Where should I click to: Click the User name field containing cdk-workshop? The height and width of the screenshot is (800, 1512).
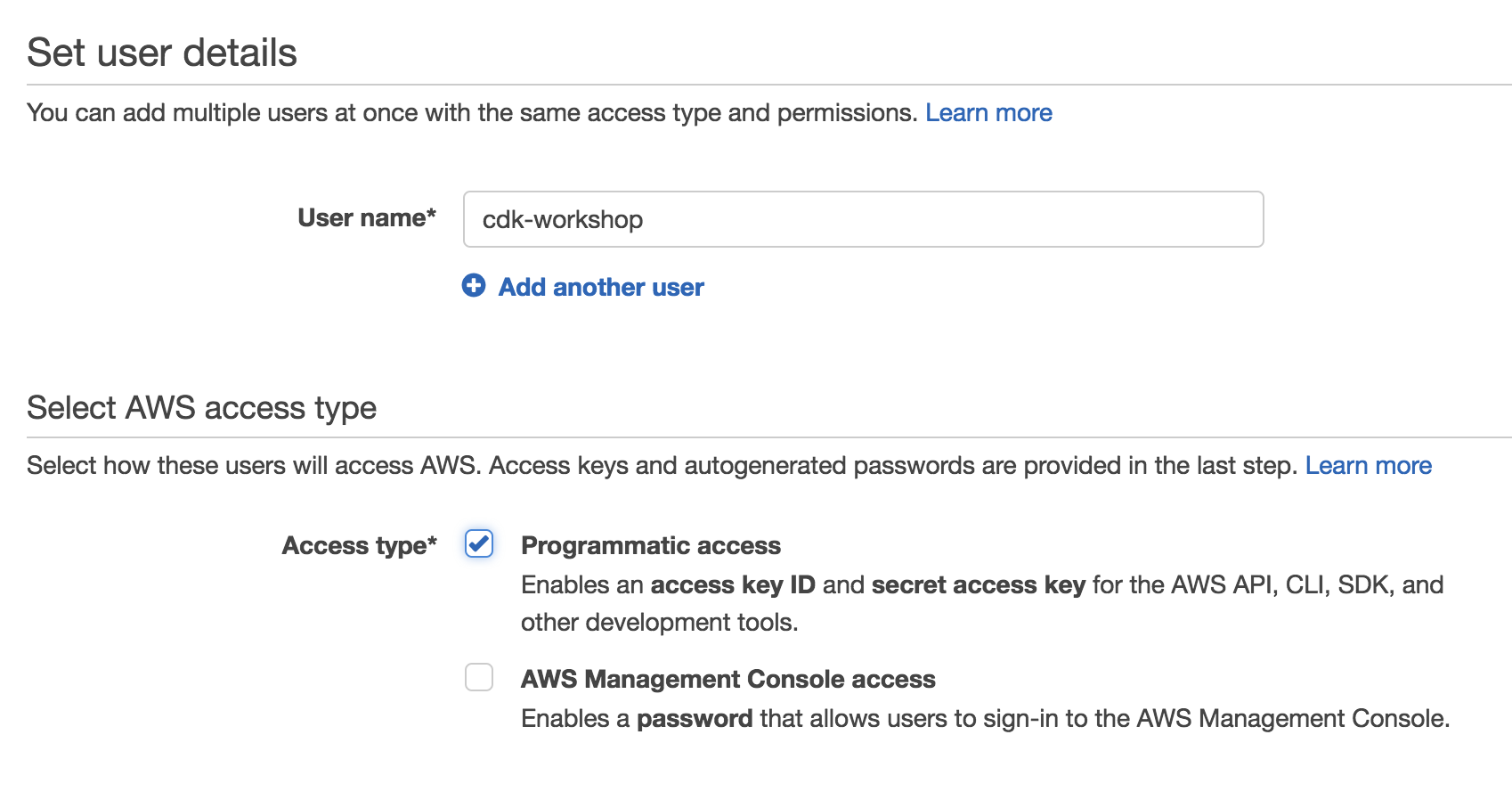863,219
